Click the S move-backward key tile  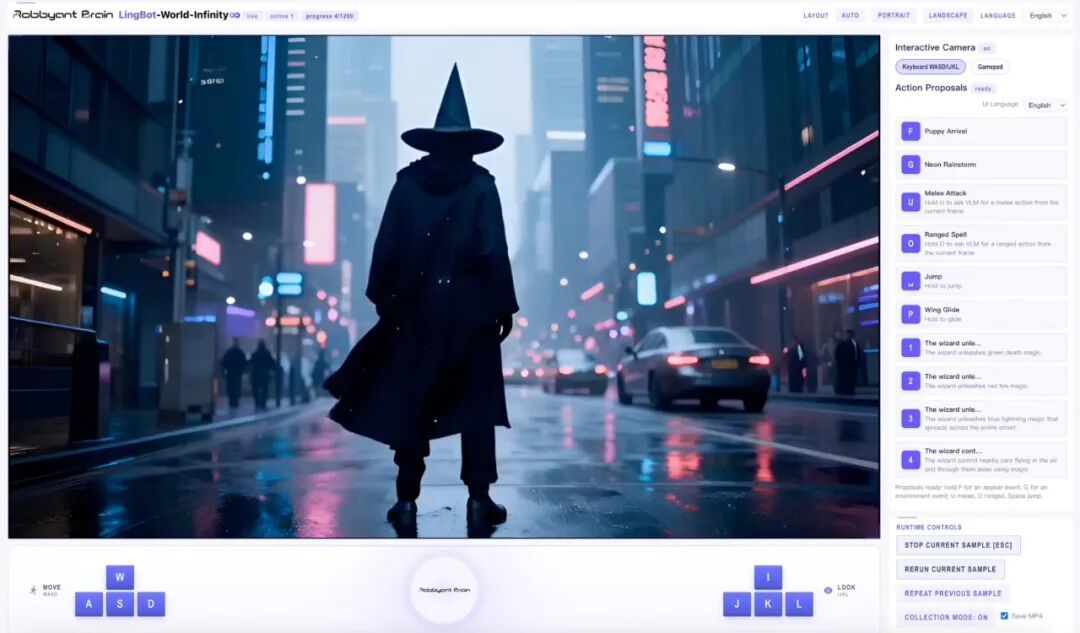(x=120, y=604)
